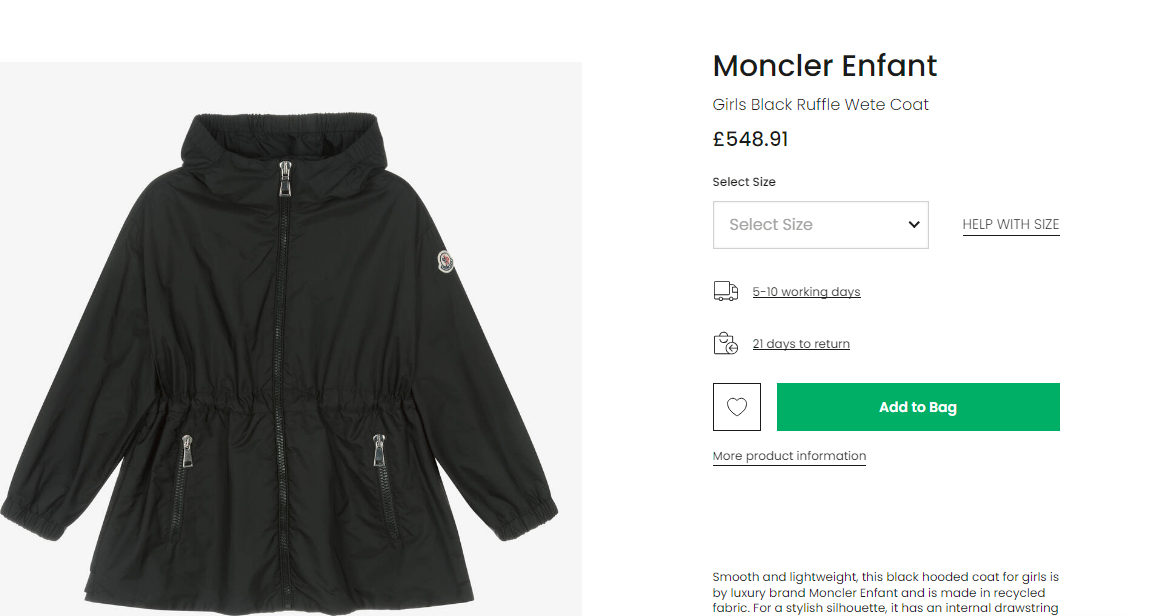1149x616 pixels.
Task: Click the returns bag icon
Action: [x=725, y=344]
